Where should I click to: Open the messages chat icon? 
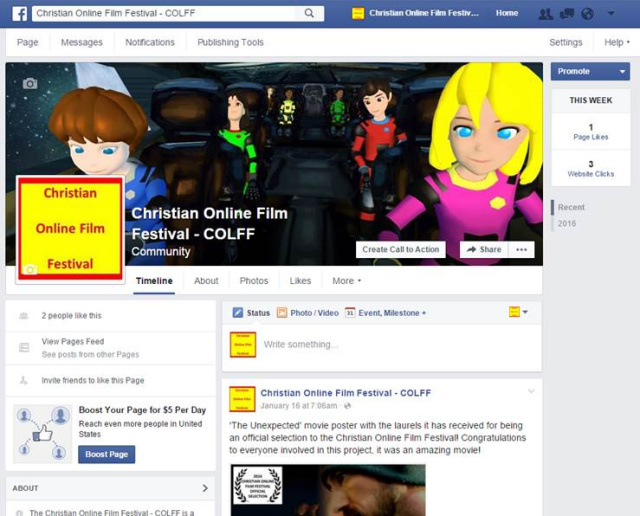coord(567,14)
